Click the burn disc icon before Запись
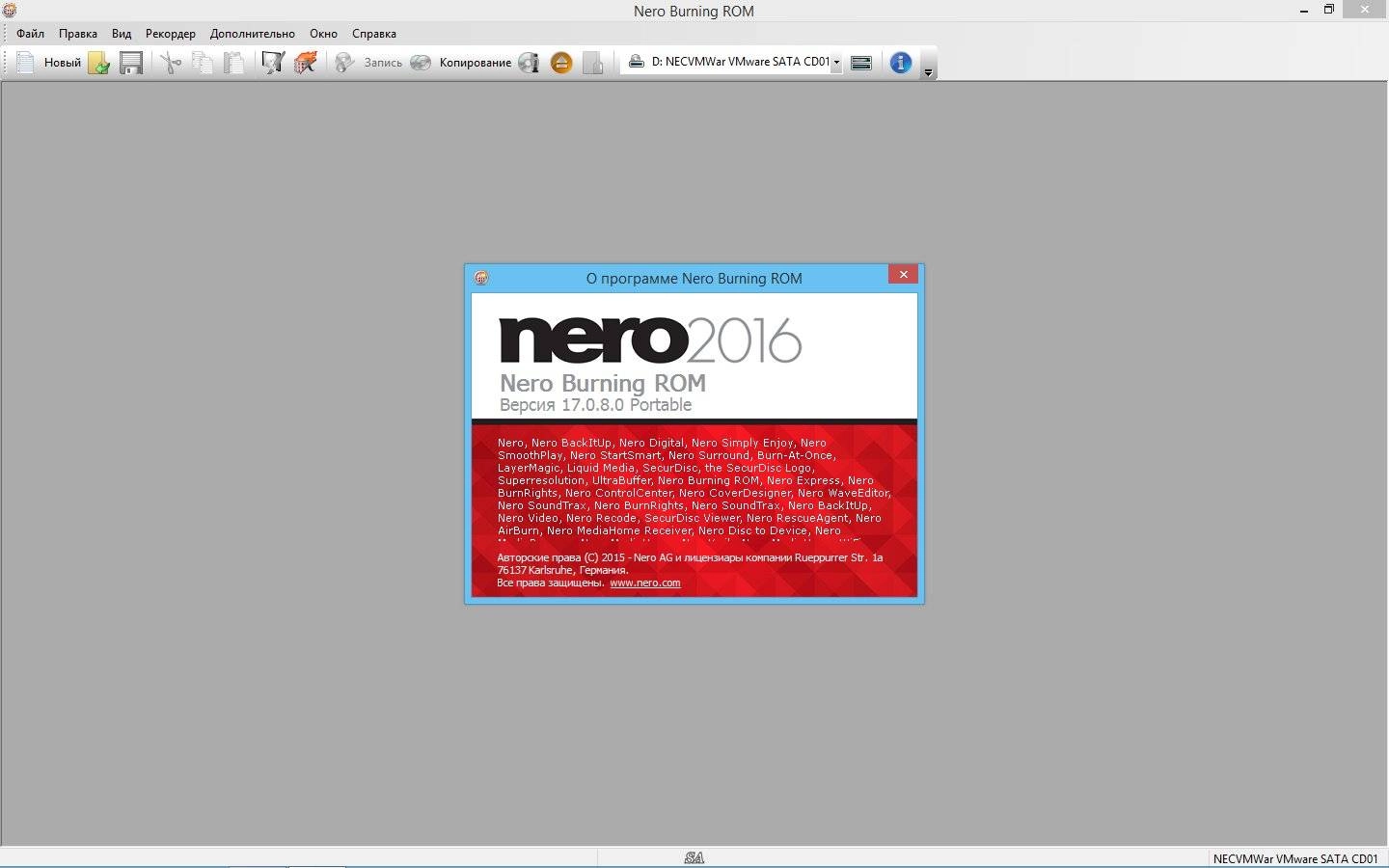Viewport: 1389px width, 868px height. pyautogui.click(x=344, y=63)
